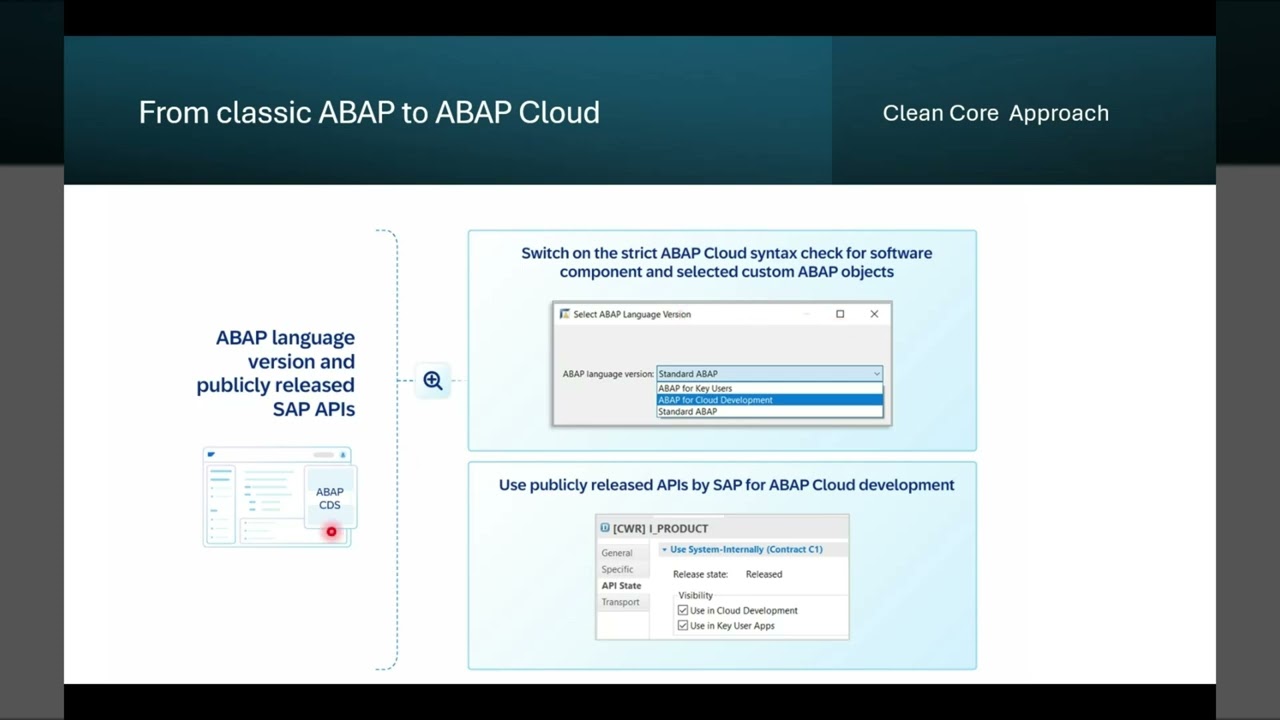The width and height of the screenshot is (1280, 720).
Task: Minimize the ABAP Language Version dialog
Action: (807, 314)
